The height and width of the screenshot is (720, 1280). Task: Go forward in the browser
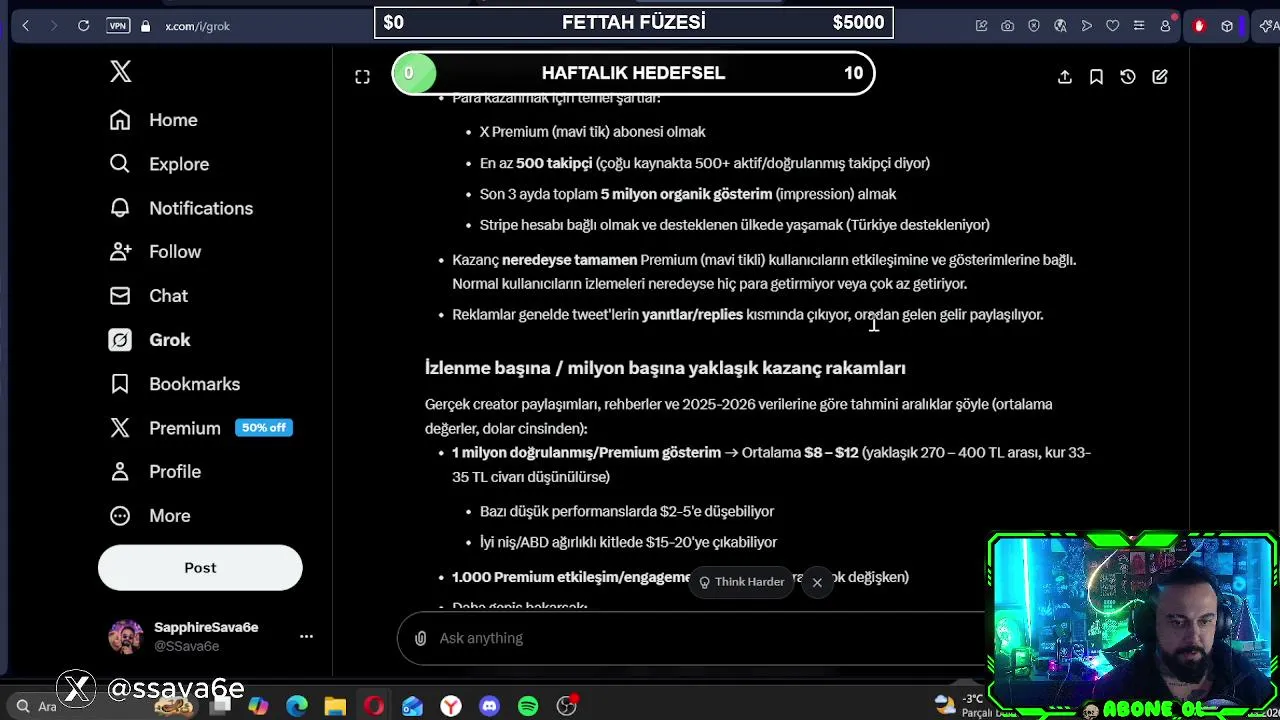54,26
